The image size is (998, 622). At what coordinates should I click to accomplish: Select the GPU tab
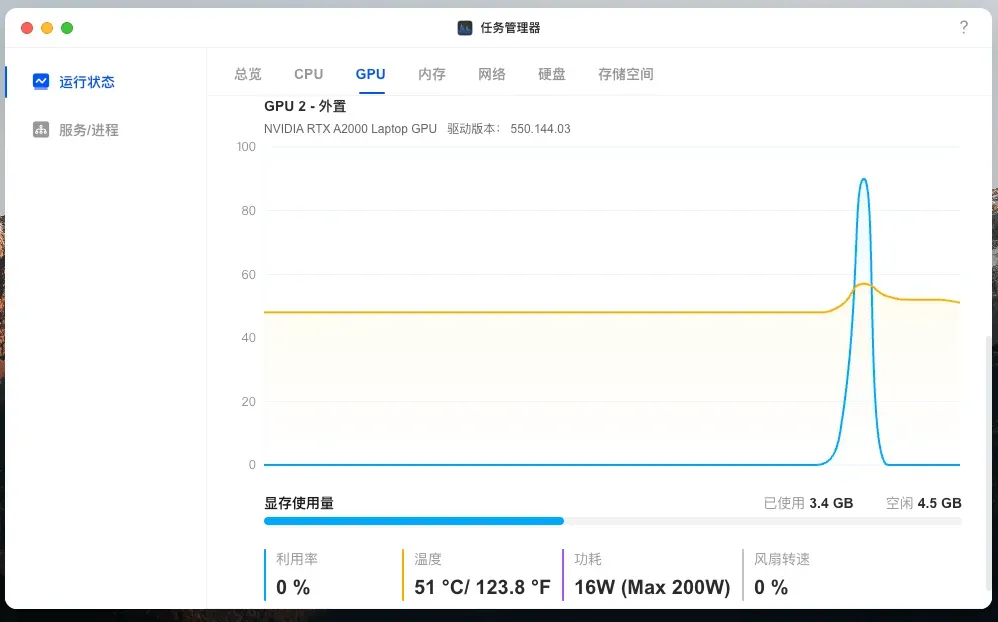[370, 74]
